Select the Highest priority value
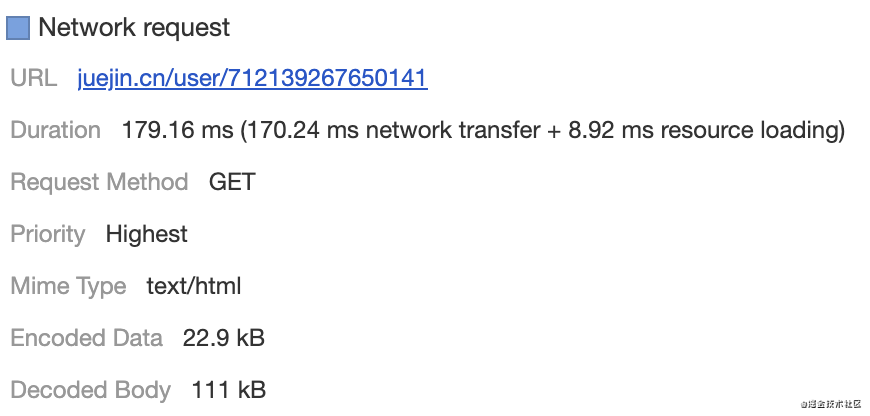 coord(147,234)
